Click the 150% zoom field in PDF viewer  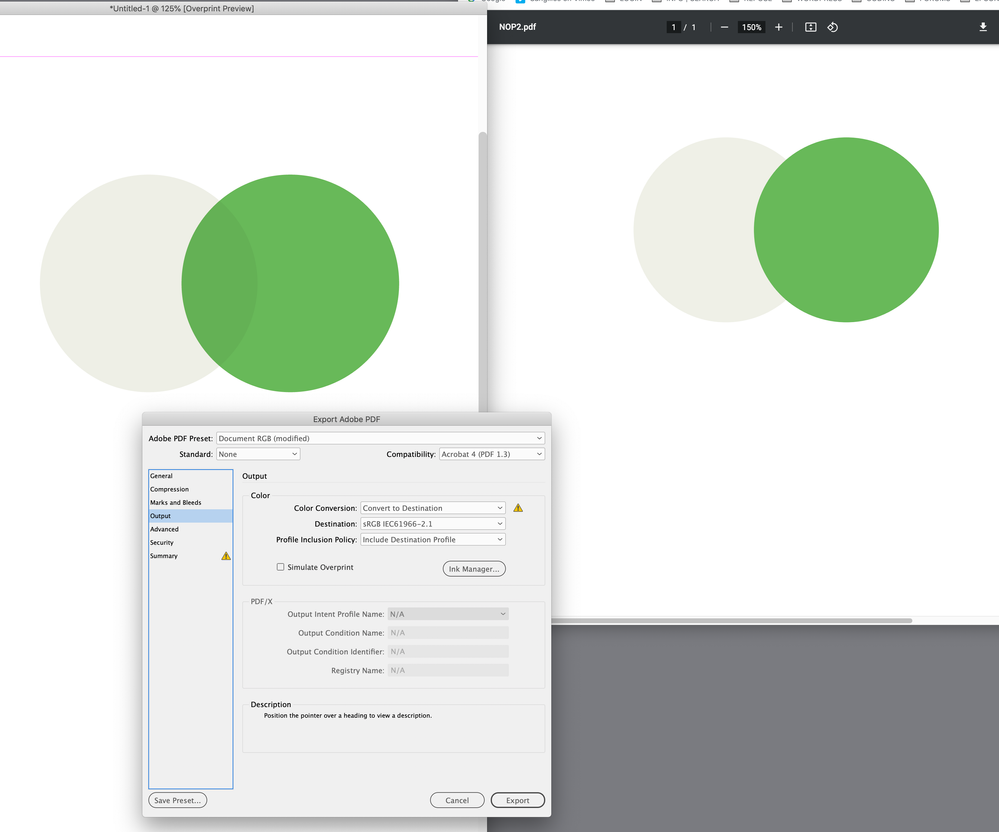751,27
